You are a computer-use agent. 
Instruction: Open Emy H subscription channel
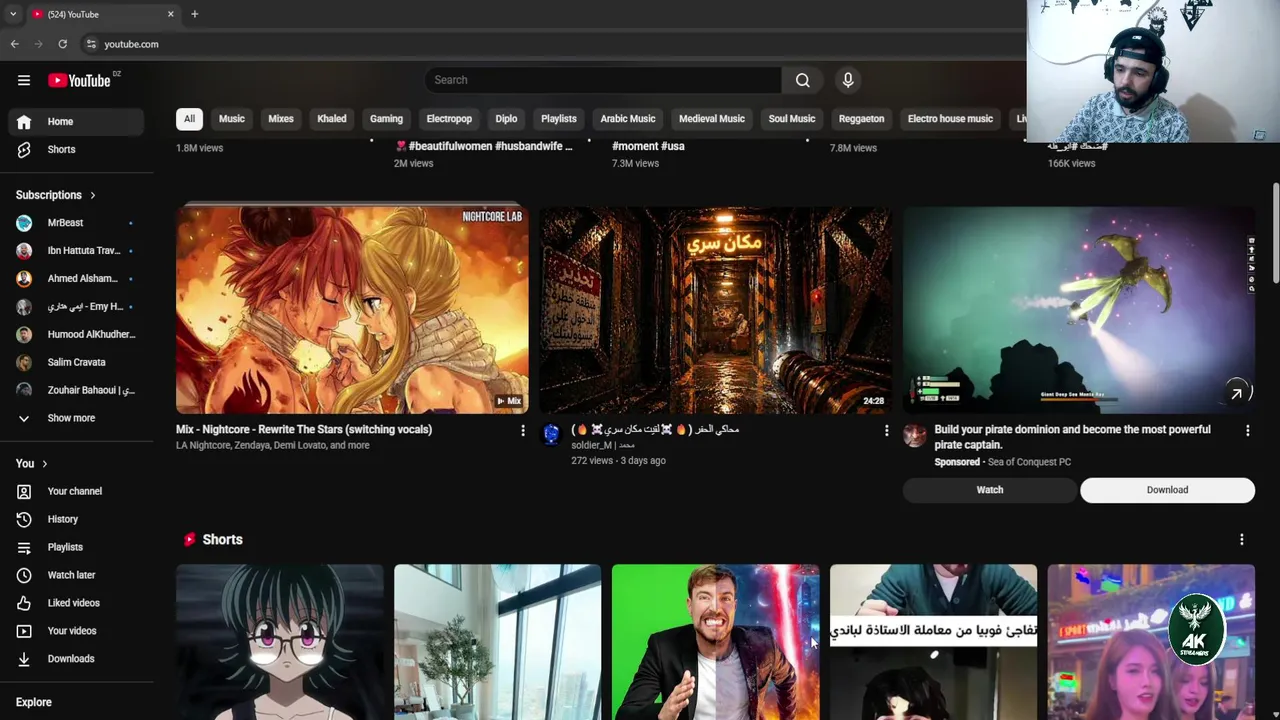coord(77,307)
